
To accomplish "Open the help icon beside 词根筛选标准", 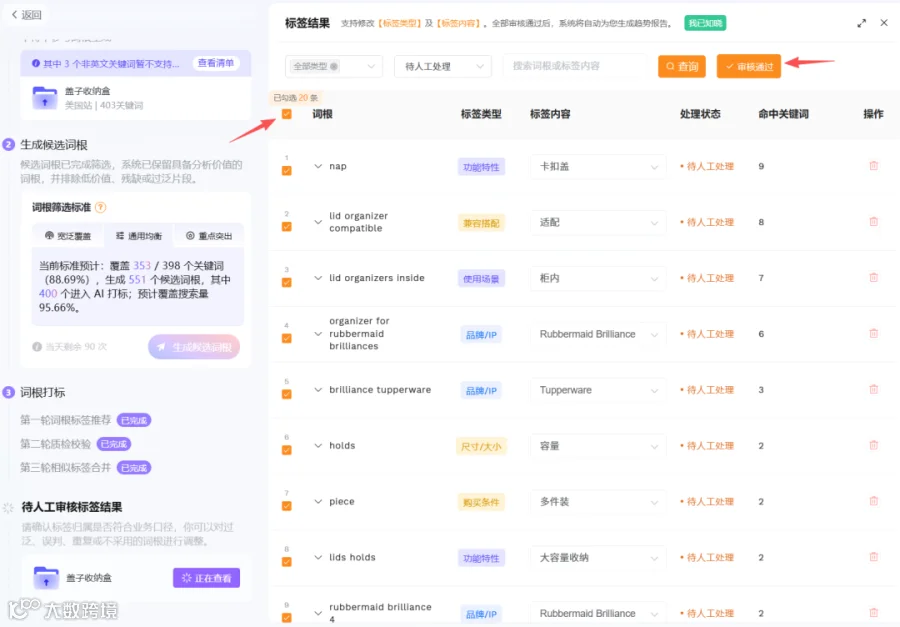I will (x=100, y=207).
